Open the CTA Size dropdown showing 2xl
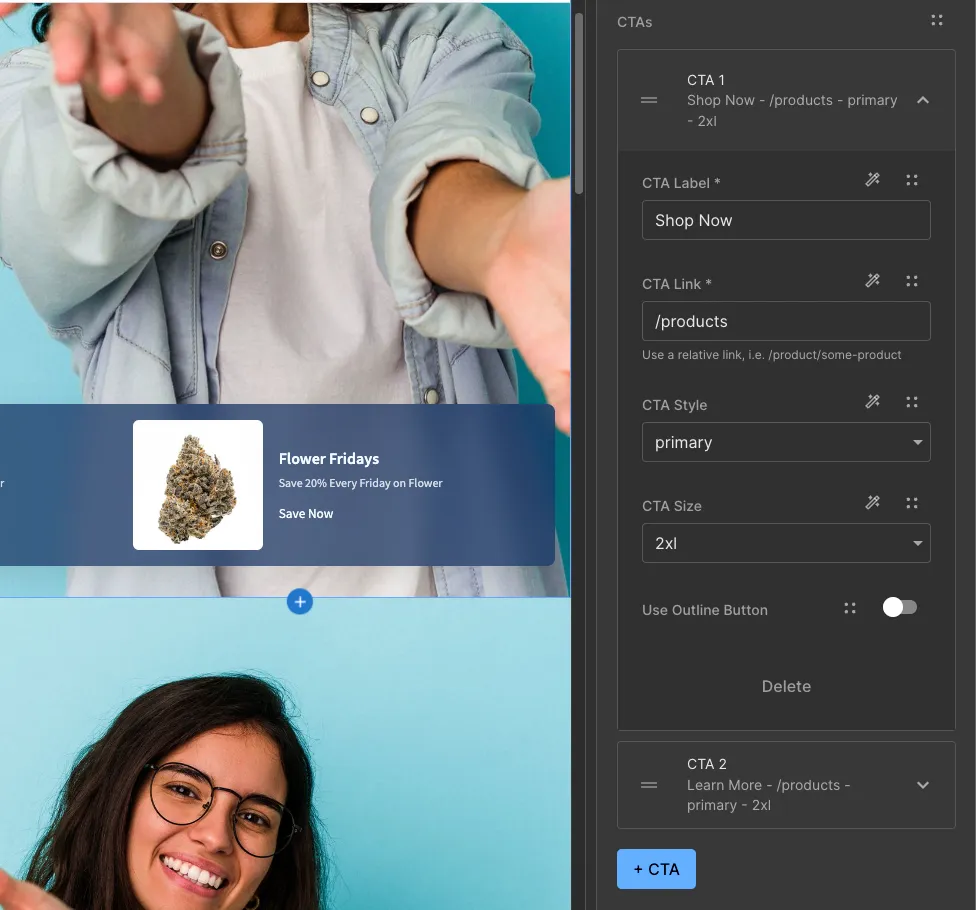Image resolution: width=976 pixels, height=910 pixels. [786, 543]
